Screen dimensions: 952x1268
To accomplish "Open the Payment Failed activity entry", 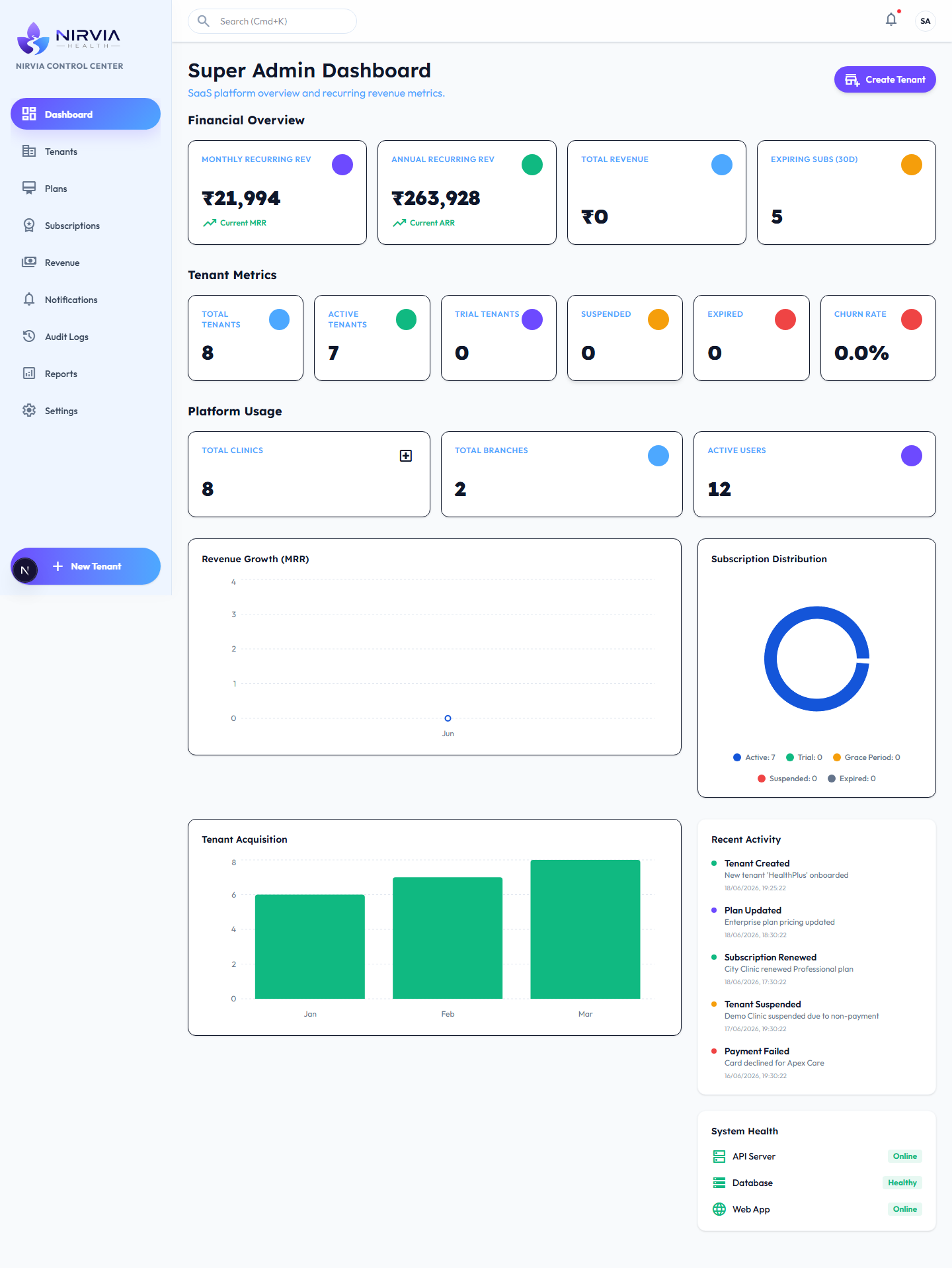I will [816, 1063].
